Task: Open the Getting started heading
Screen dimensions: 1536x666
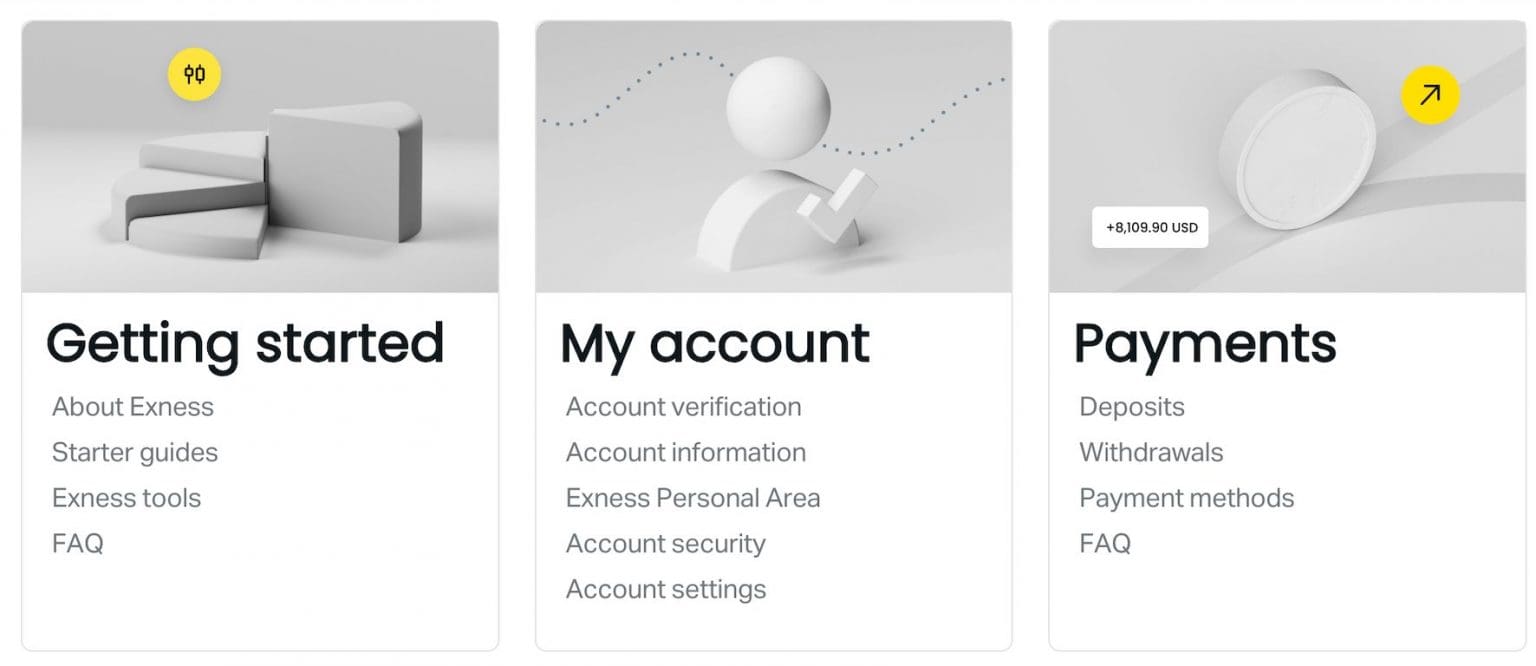Action: point(245,343)
